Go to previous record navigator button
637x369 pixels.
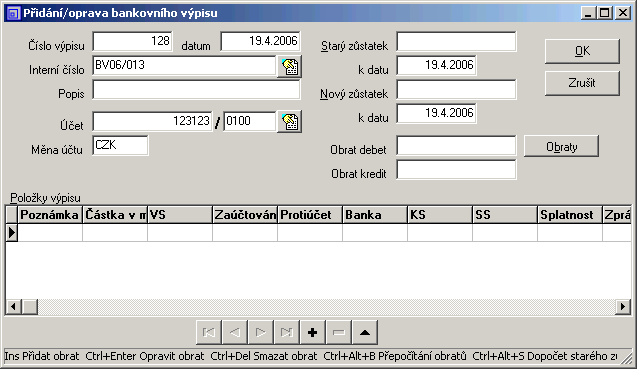[235, 333]
